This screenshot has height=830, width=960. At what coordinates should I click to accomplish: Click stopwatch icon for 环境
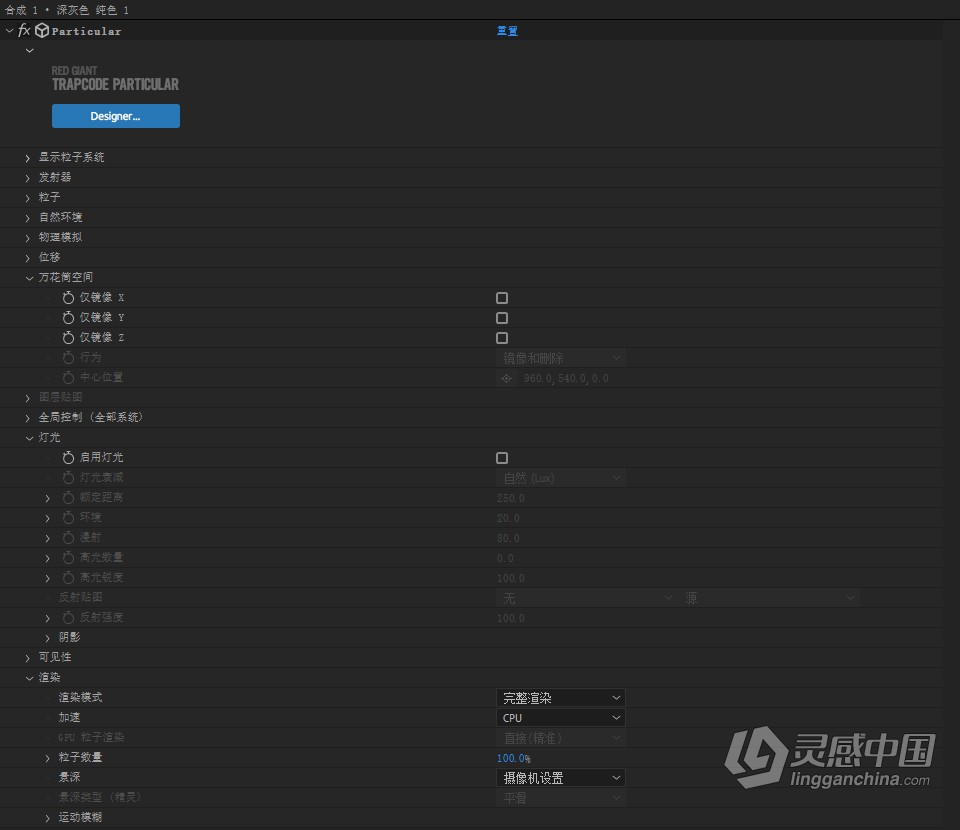68,518
